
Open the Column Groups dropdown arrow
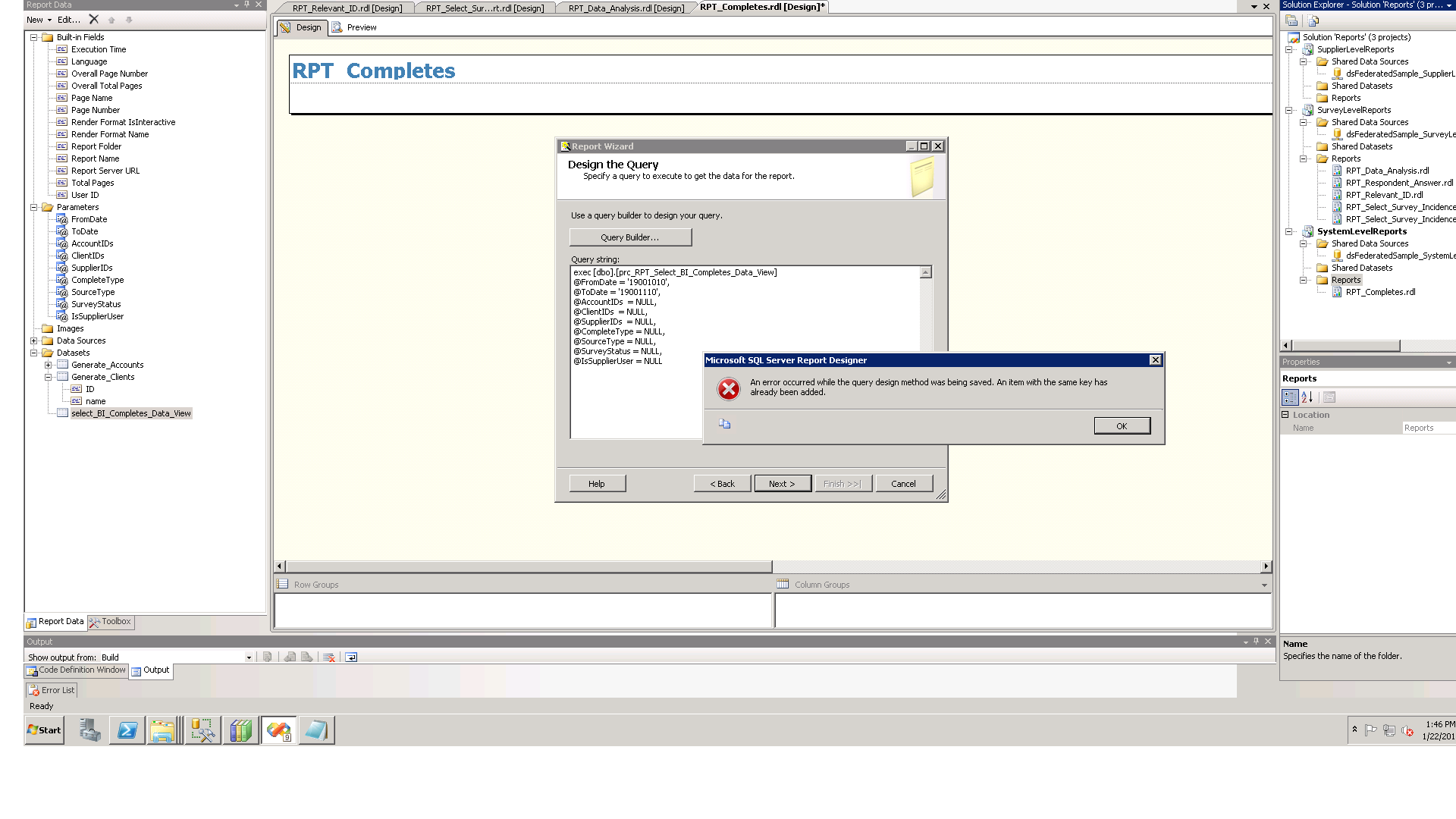coord(1264,585)
